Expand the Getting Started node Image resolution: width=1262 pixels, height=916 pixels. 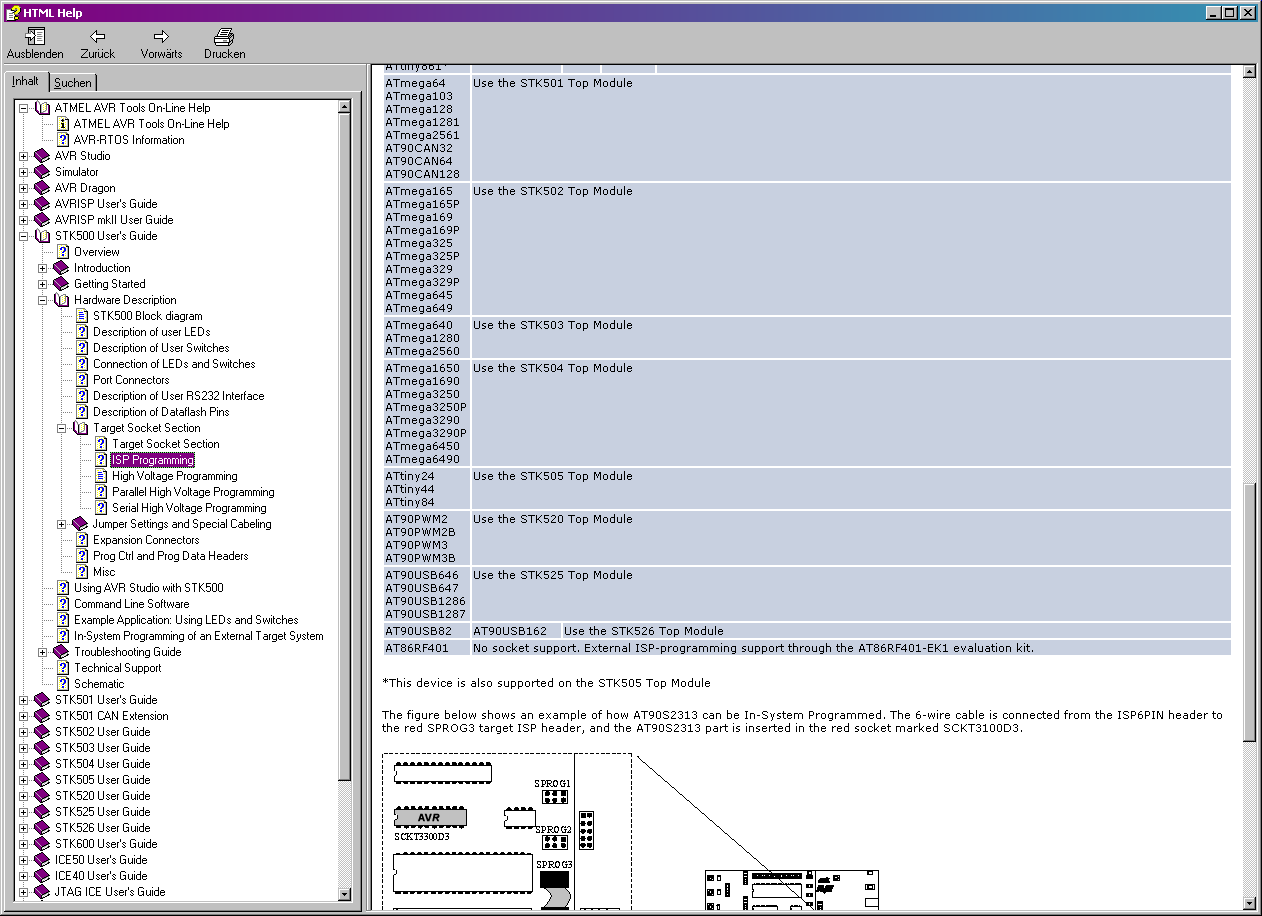coord(43,284)
